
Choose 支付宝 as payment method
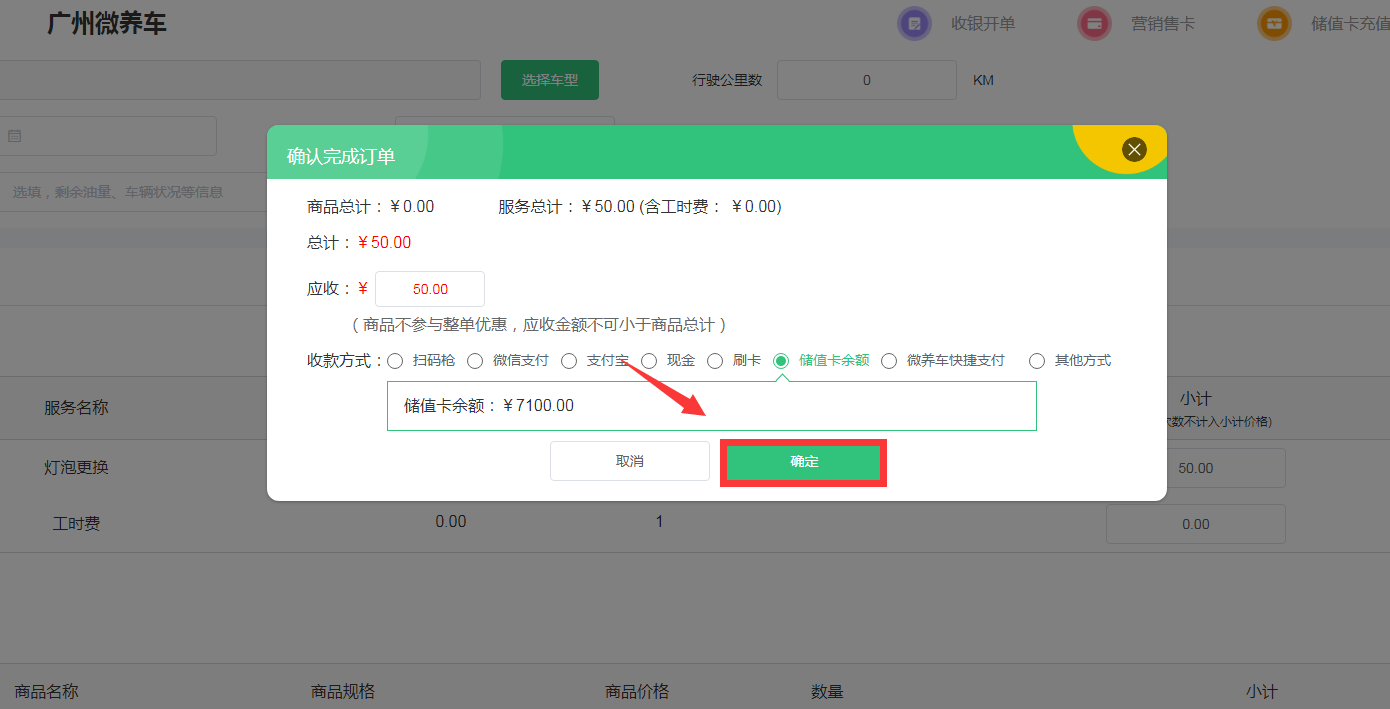569,361
